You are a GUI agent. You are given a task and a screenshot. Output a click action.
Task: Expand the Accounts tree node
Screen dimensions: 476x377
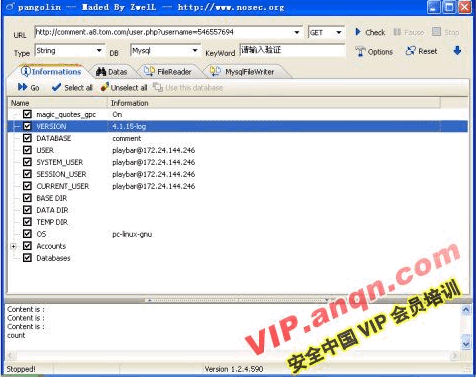click(x=13, y=246)
